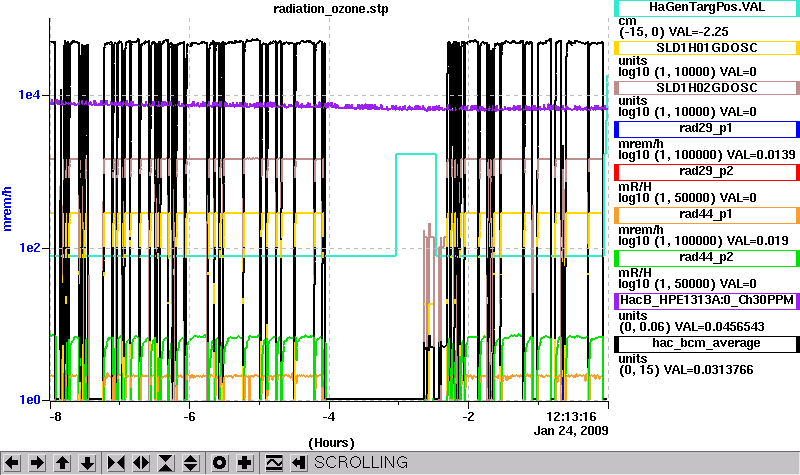Click the (Hours) x-axis title
Screen dimensions: 800x475
click(331, 443)
